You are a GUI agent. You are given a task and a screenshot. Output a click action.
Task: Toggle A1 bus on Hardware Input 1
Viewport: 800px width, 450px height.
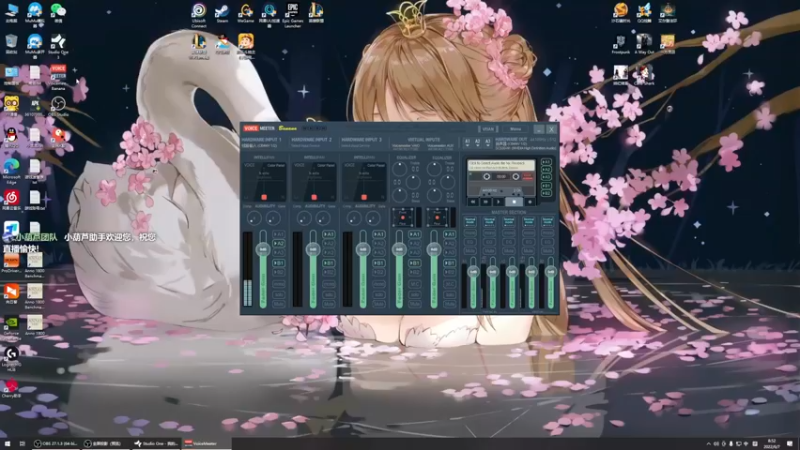279,234
